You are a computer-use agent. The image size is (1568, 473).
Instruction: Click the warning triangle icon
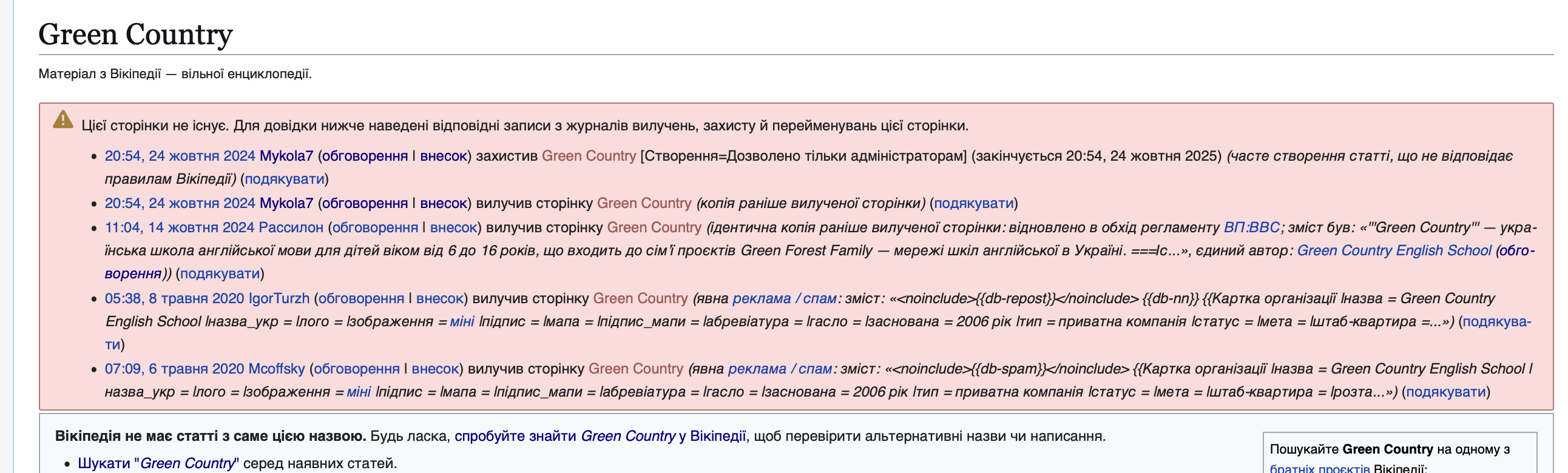pyautogui.click(x=63, y=119)
